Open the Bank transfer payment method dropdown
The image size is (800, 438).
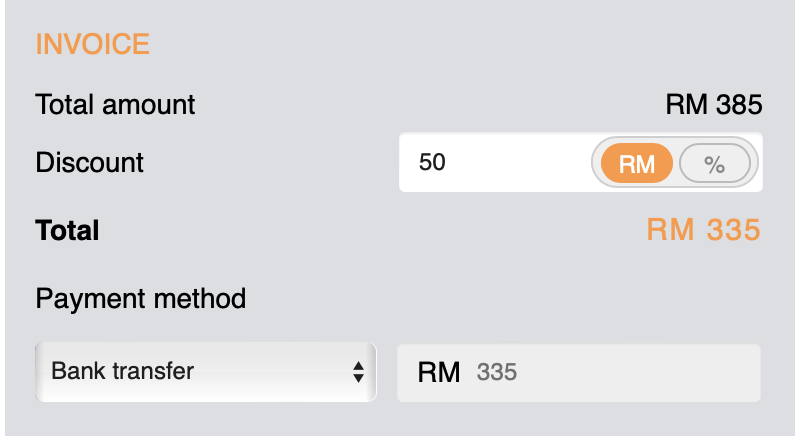pyautogui.click(x=205, y=372)
